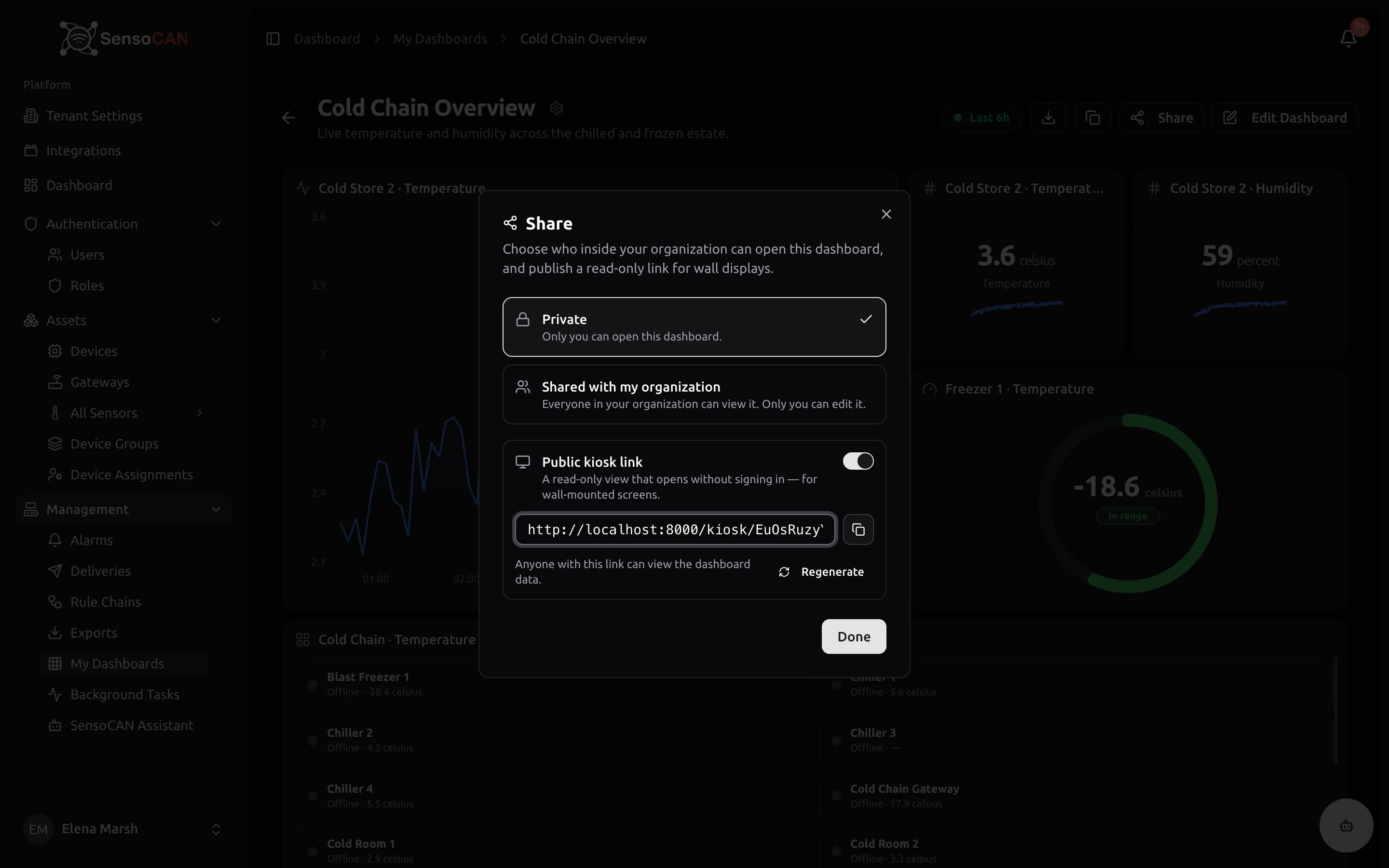Click the download dashboard icon

click(1048, 118)
